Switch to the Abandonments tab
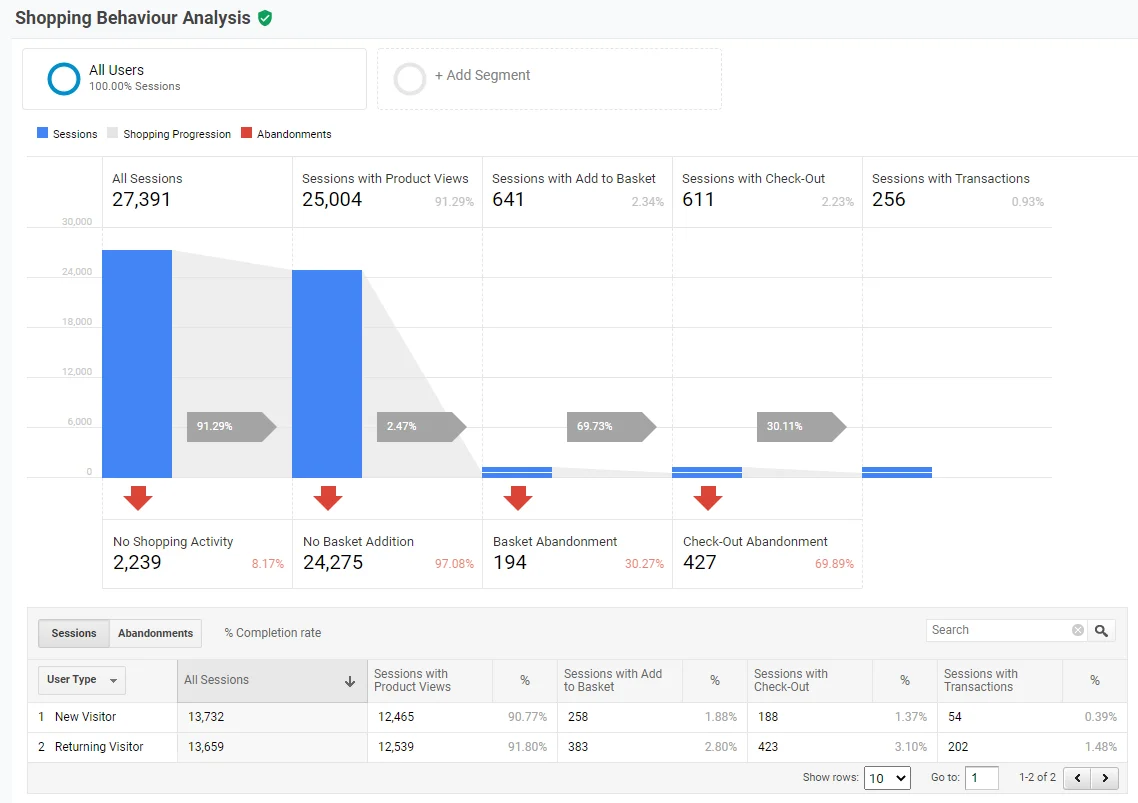The width and height of the screenshot is (1138, 803). coord(155,633)
